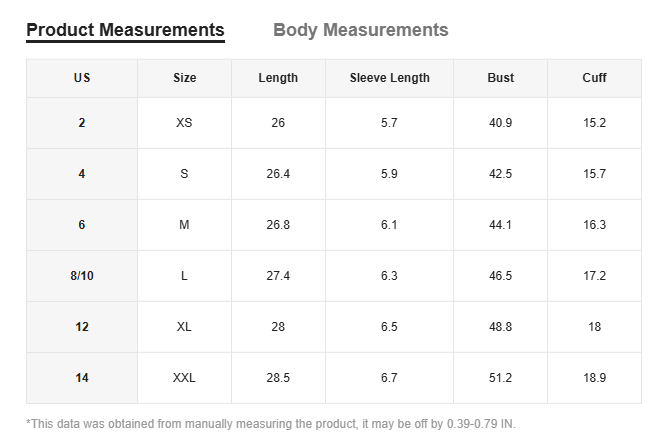Screen dimensions: 667x439
Task: Select the Size column header
Action: click(x=184, y=78)
